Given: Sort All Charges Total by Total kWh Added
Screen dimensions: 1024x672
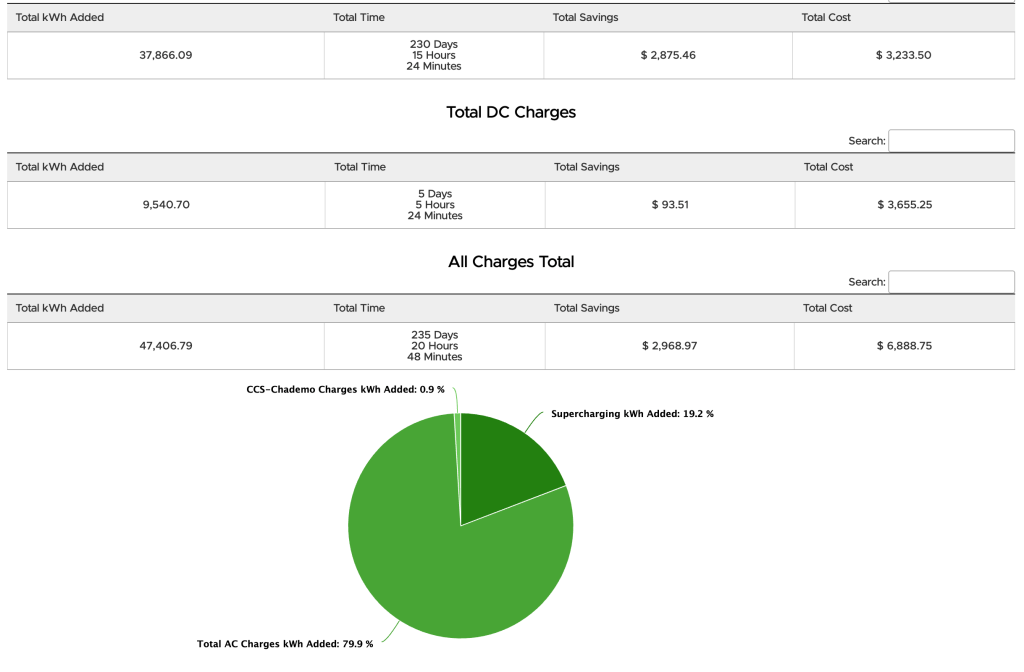Looking at the screenshot, I should 60,308.
